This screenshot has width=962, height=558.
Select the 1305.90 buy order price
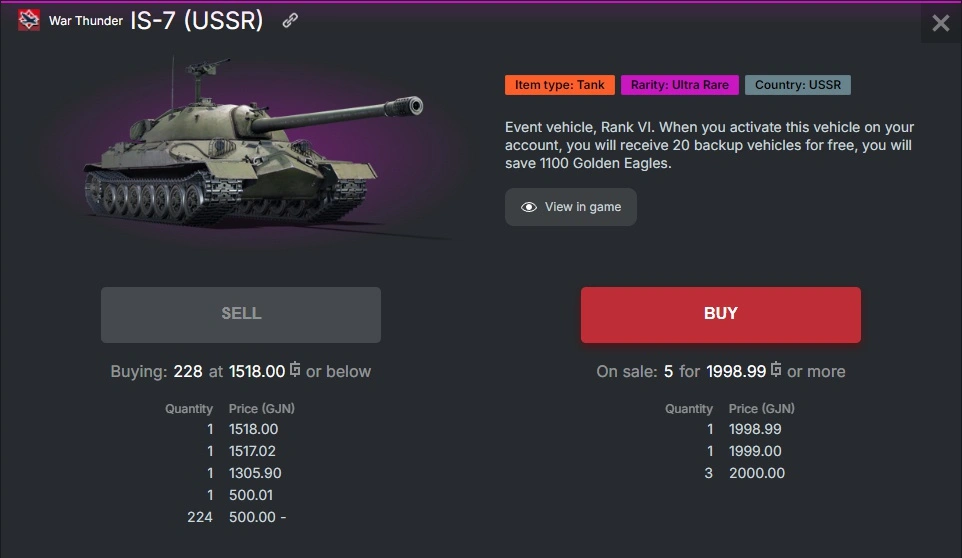click(255, 473)
